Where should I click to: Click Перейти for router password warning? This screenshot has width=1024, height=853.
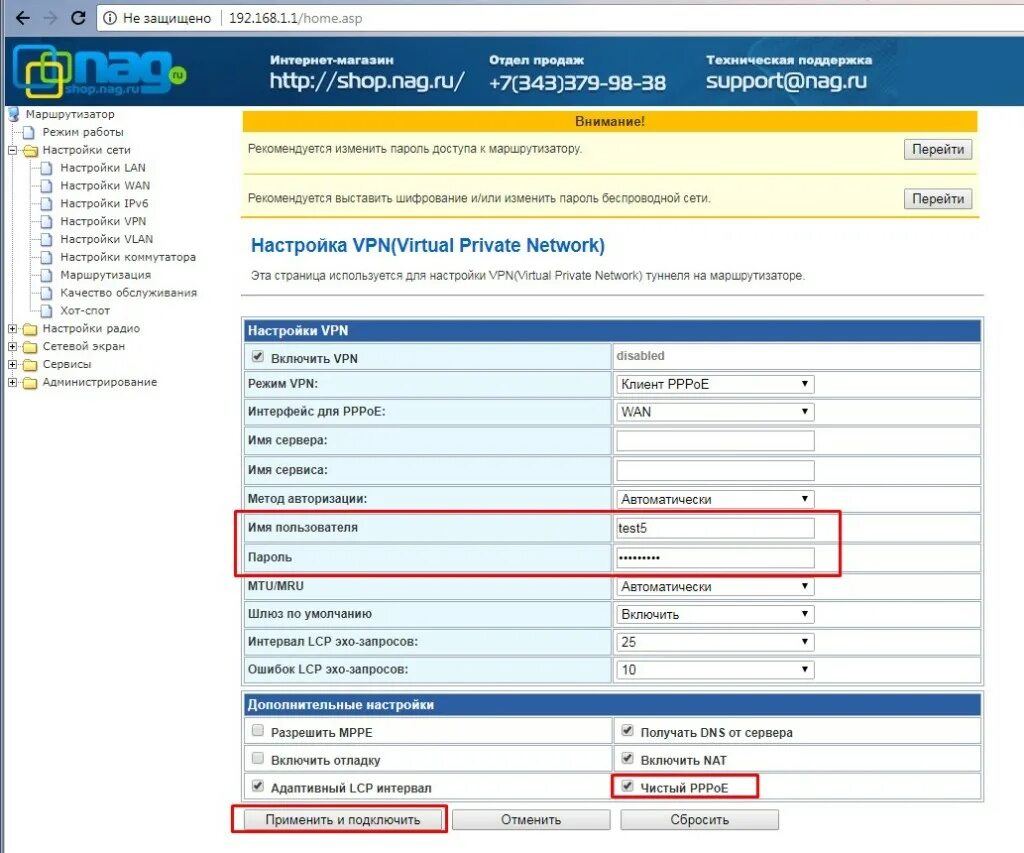(x=938, y=150)
